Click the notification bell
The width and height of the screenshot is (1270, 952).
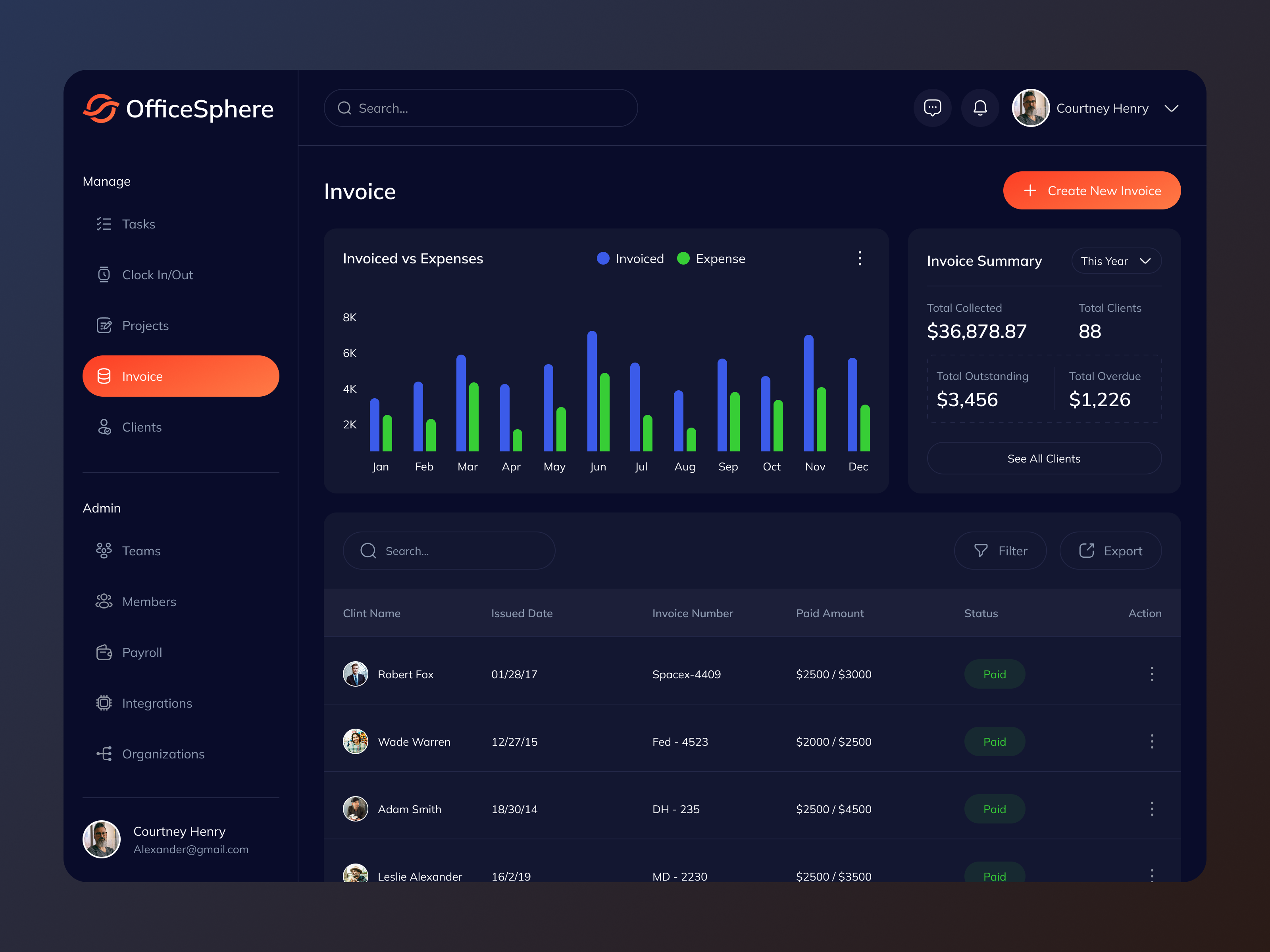(x=980, y=108)
